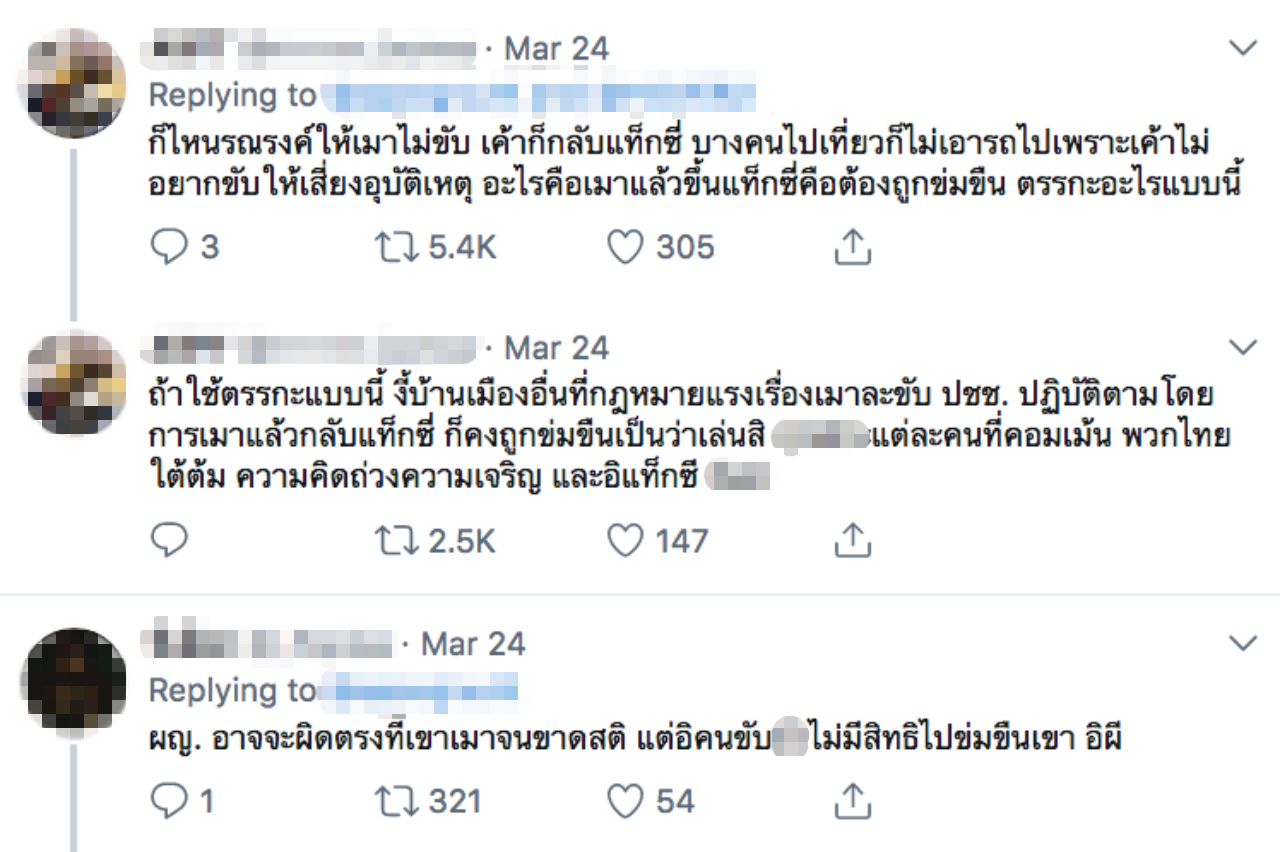Open the third tweet's more-options chevron
The height and width of the screenshot is (852, 1280).
click(1242, 643)
